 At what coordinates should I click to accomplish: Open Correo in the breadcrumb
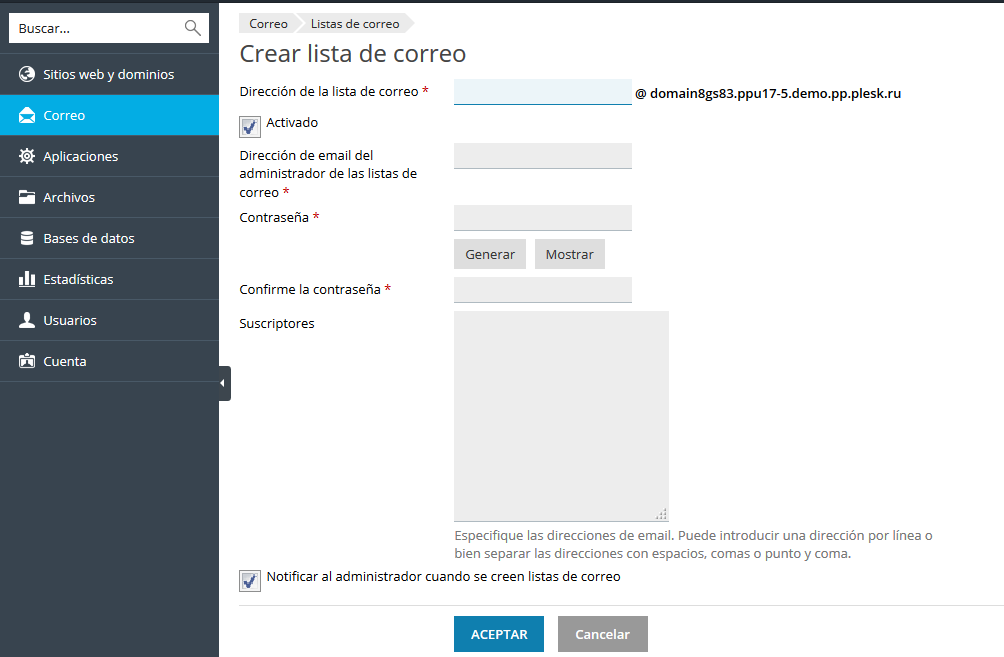pos(268,24)
